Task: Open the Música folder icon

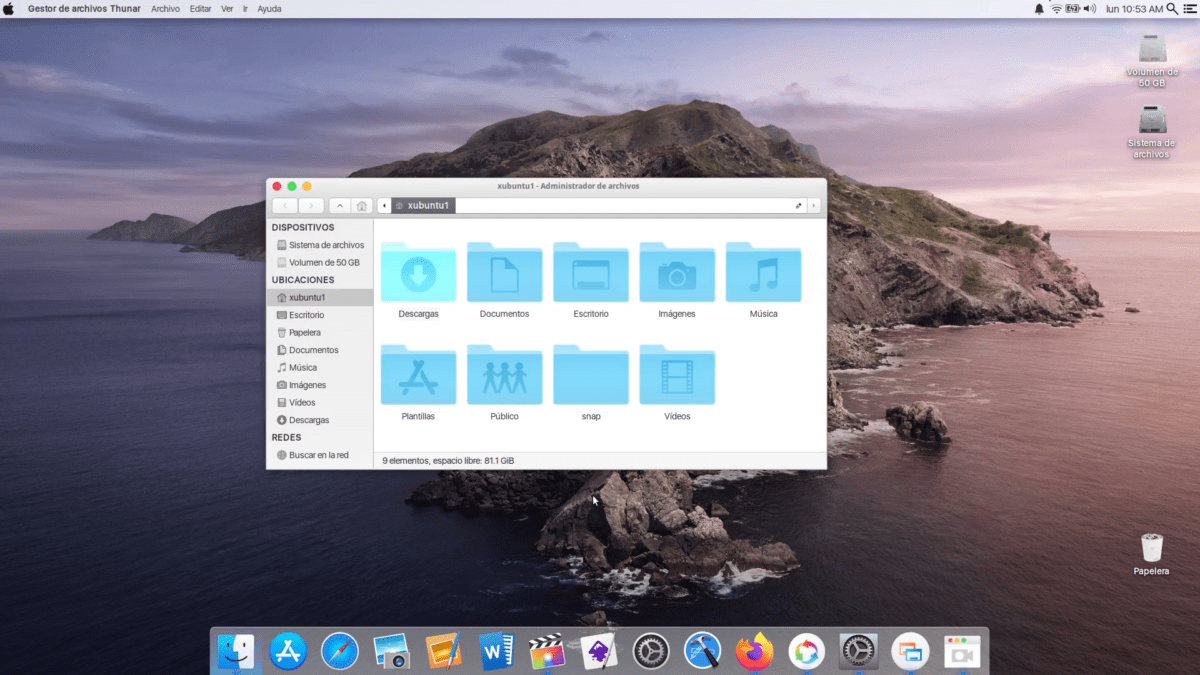Action: point(763,272)
